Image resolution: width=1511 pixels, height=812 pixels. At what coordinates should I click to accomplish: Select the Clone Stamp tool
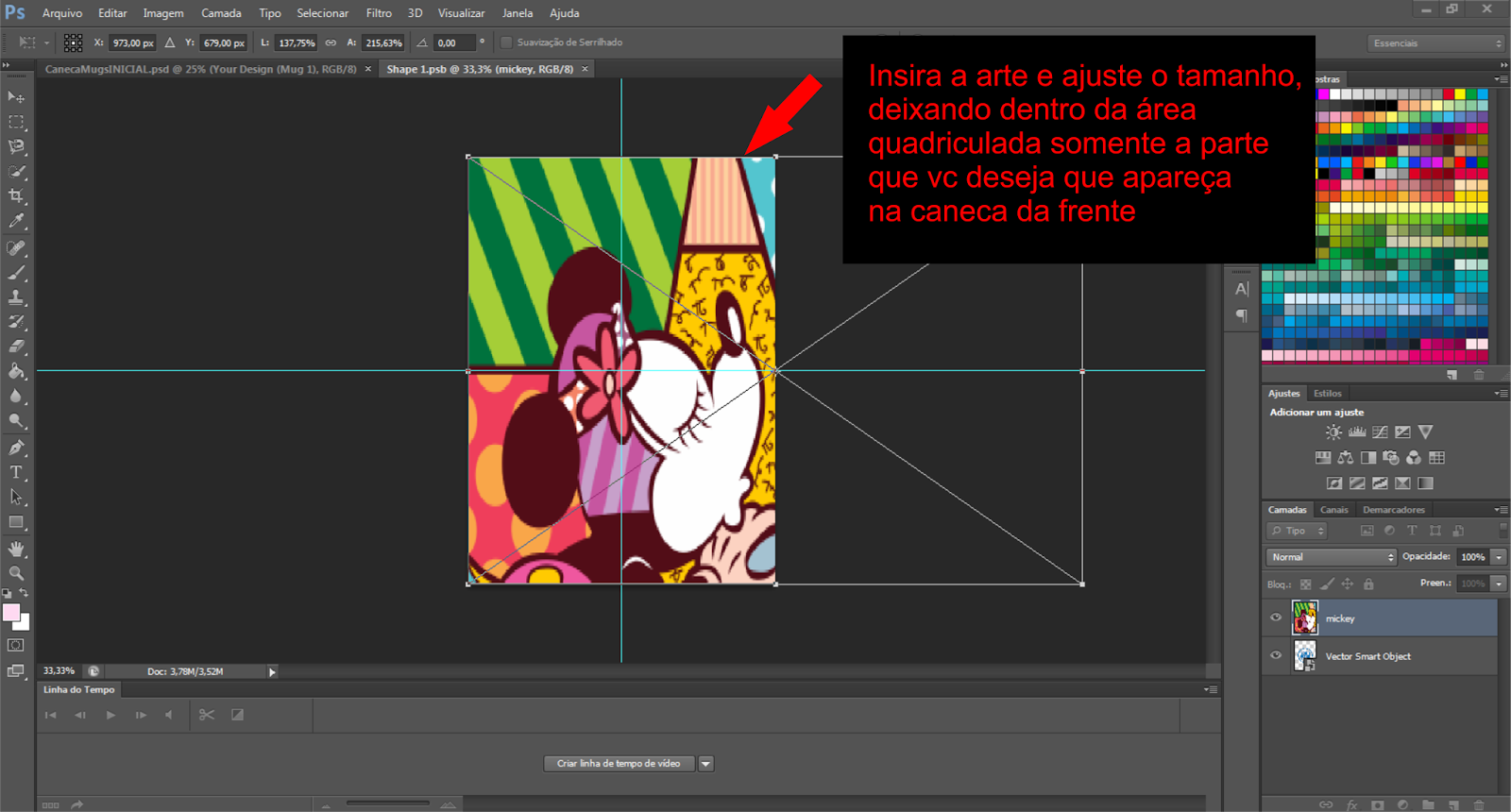click(16, 297)
